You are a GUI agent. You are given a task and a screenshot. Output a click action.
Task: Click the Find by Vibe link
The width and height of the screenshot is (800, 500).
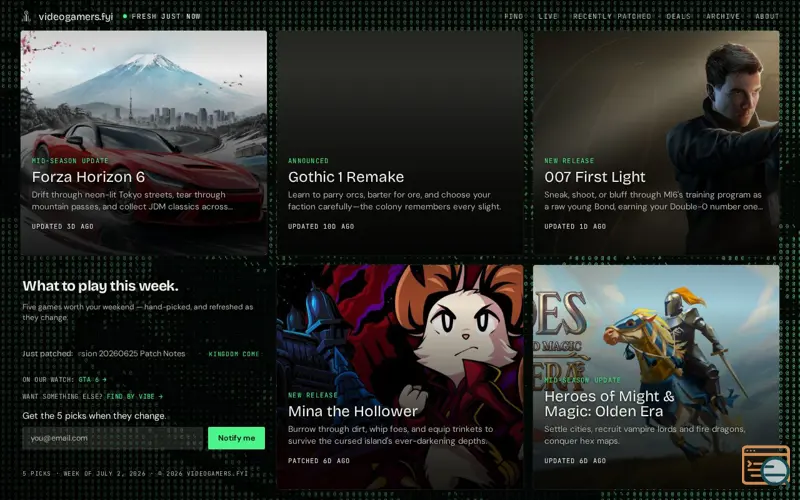point(135,396)
